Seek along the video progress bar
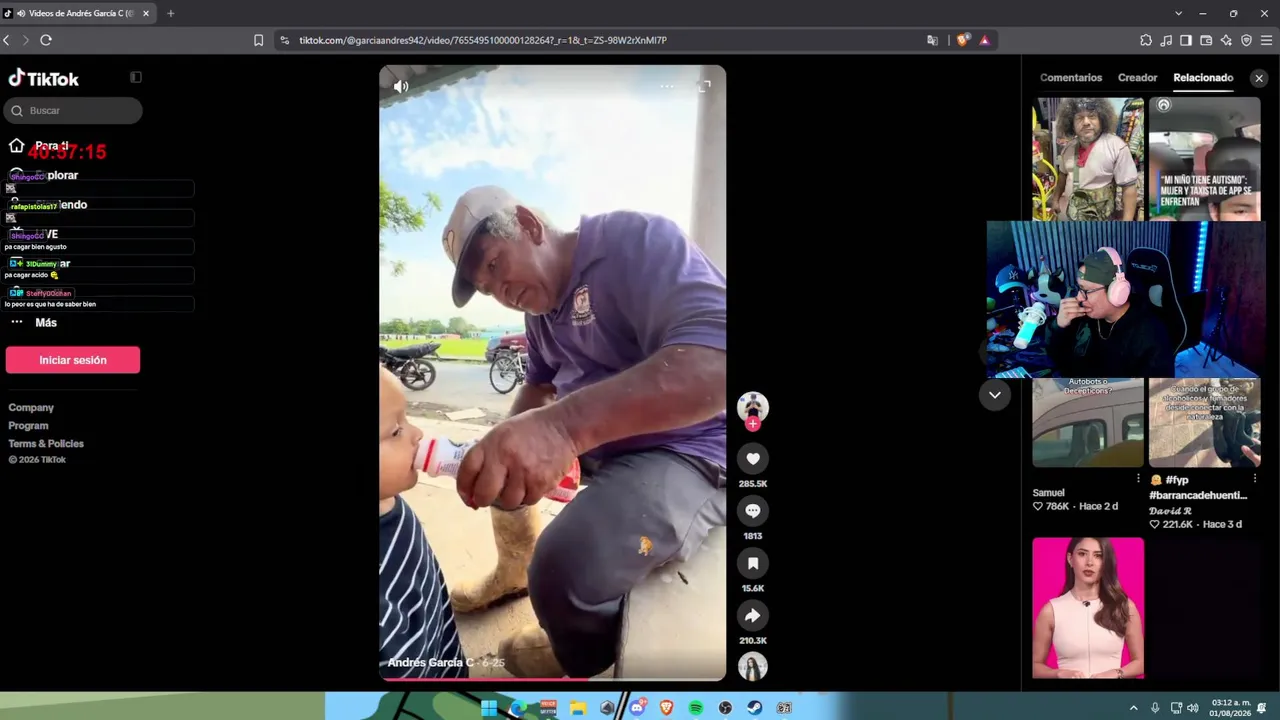Screen dimensions: 1280x720 click(552, 679)
